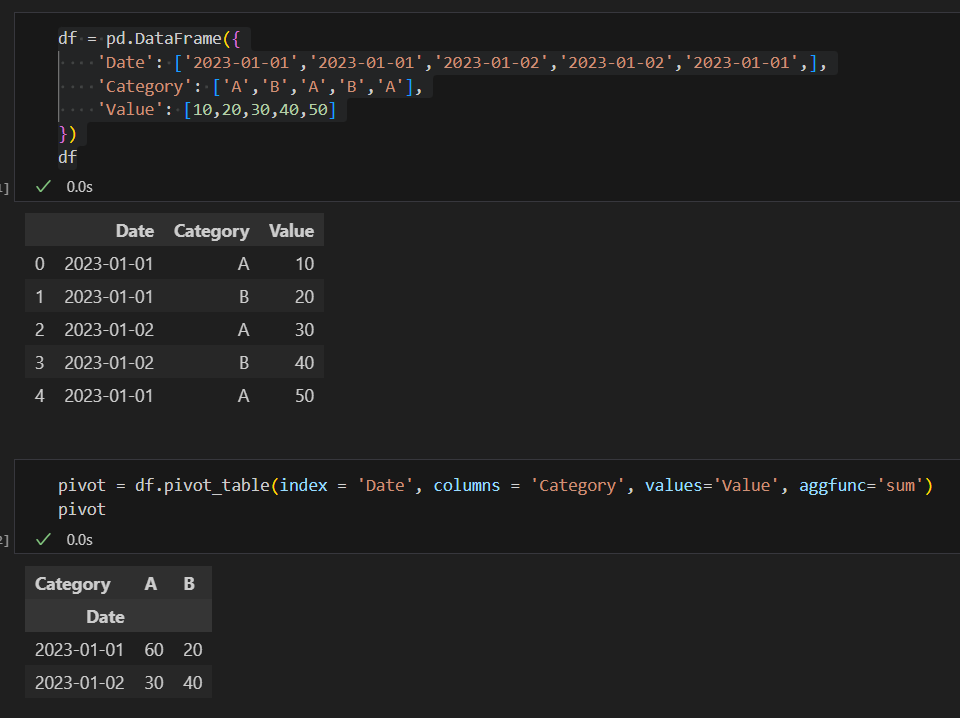Click the 2023-01-02 row label in pivot table
960x718 pixels.
tap(80, 683)
